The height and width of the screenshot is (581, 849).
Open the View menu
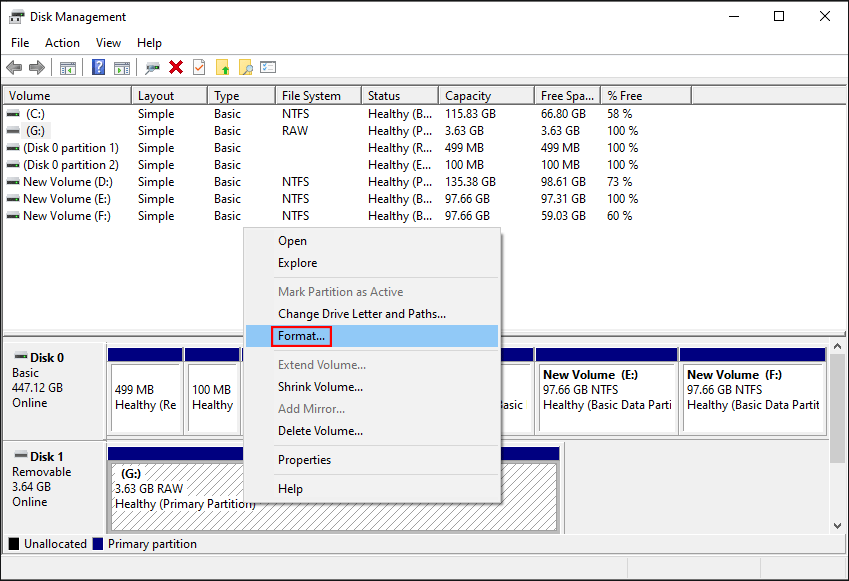click(x=108, y=43)
